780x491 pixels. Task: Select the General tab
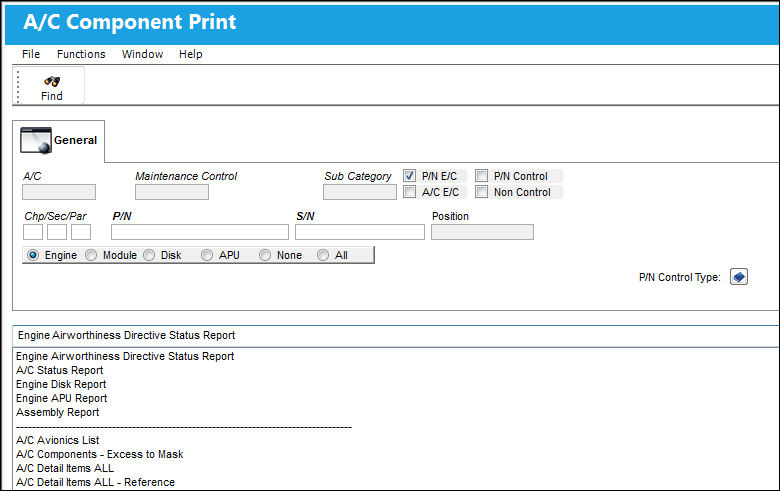tap(59, 141)
